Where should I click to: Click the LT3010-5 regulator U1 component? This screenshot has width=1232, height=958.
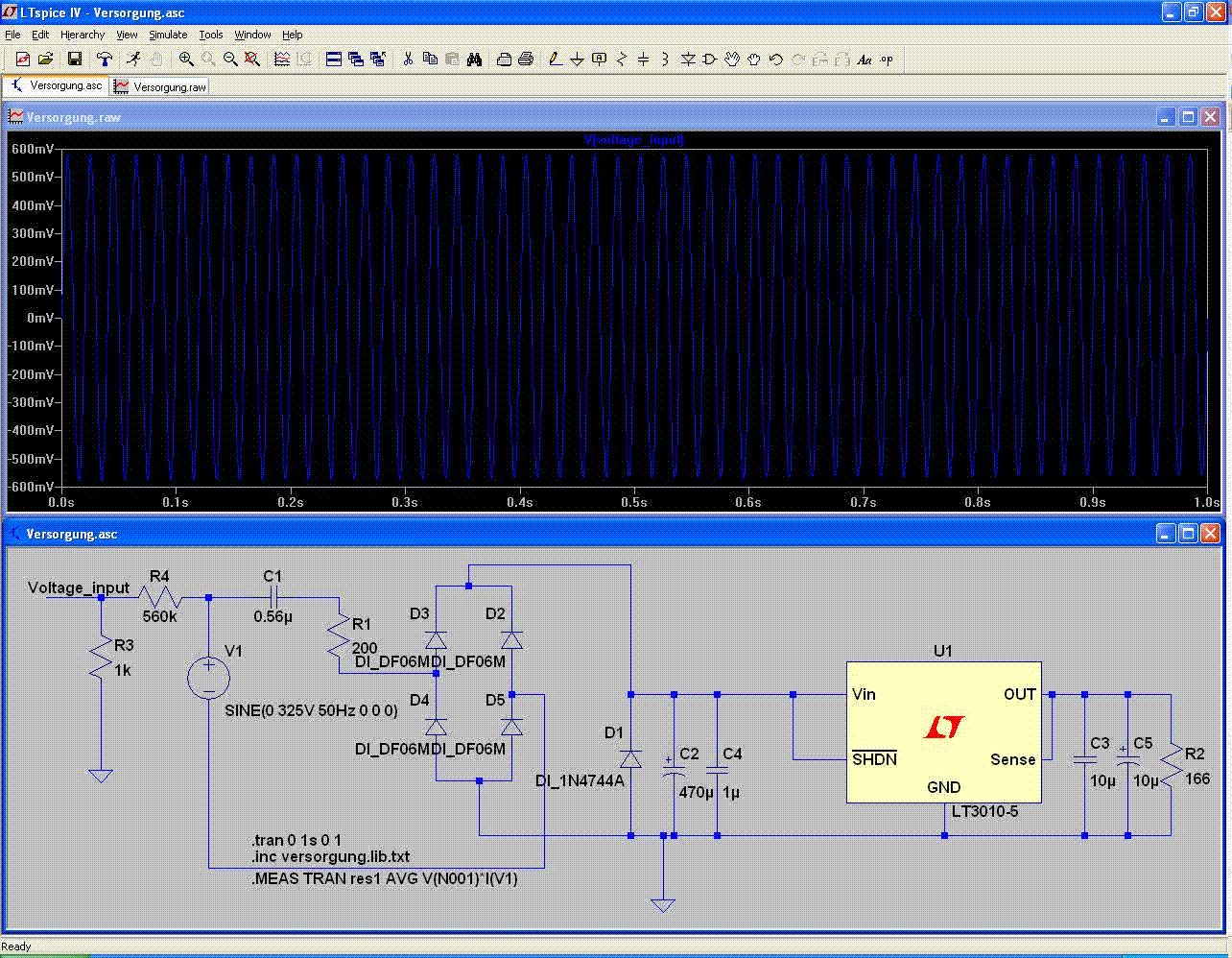[942, 731]
